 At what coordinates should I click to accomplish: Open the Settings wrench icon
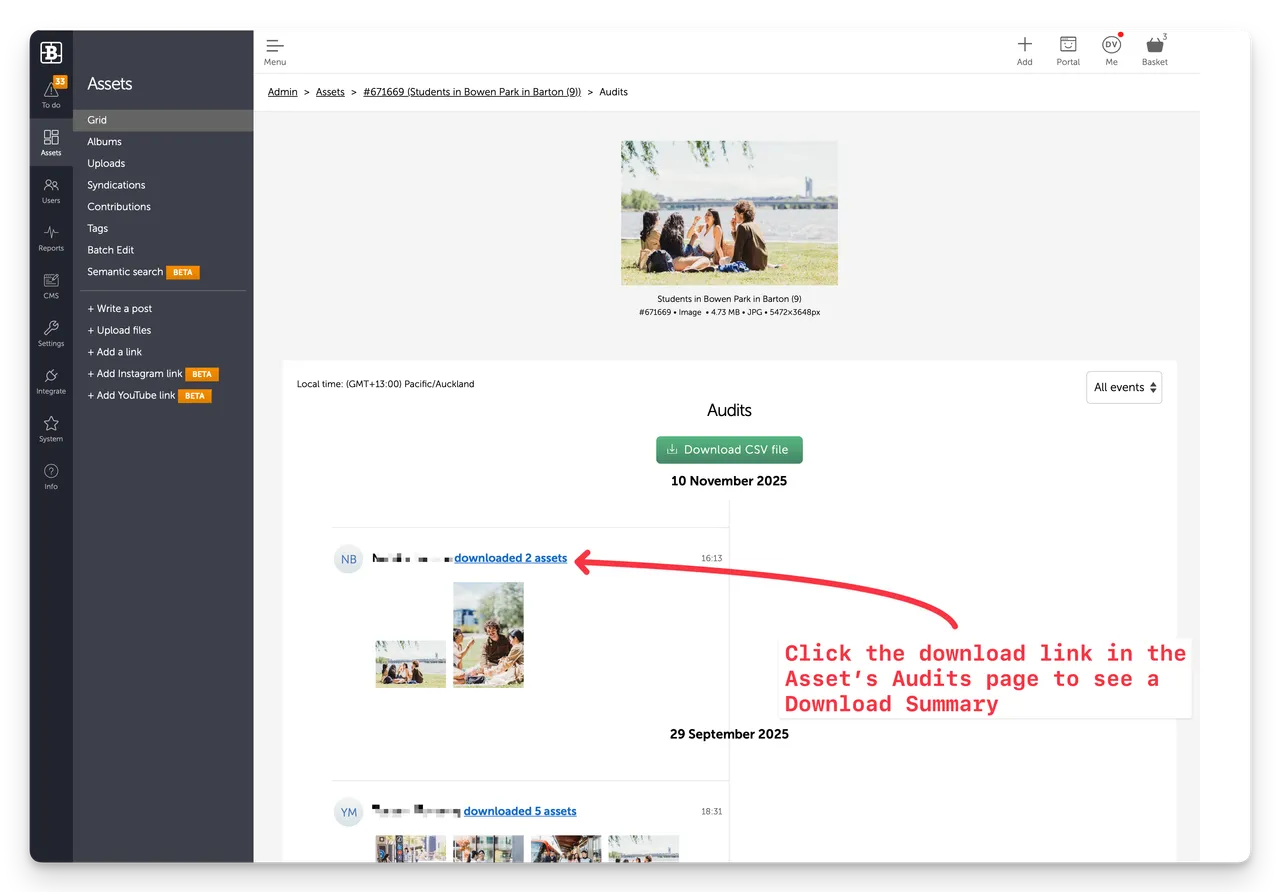pyautogui.click(x=51, y=332)
